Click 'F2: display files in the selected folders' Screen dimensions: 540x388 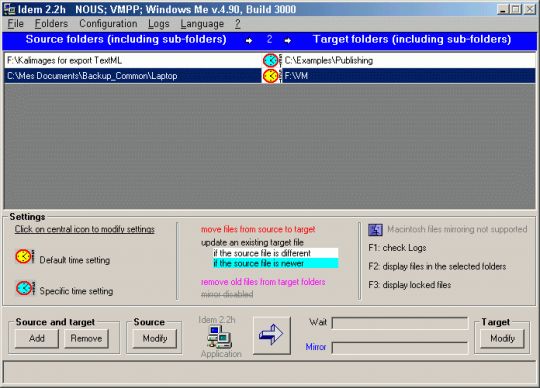(x=437, y=266)
